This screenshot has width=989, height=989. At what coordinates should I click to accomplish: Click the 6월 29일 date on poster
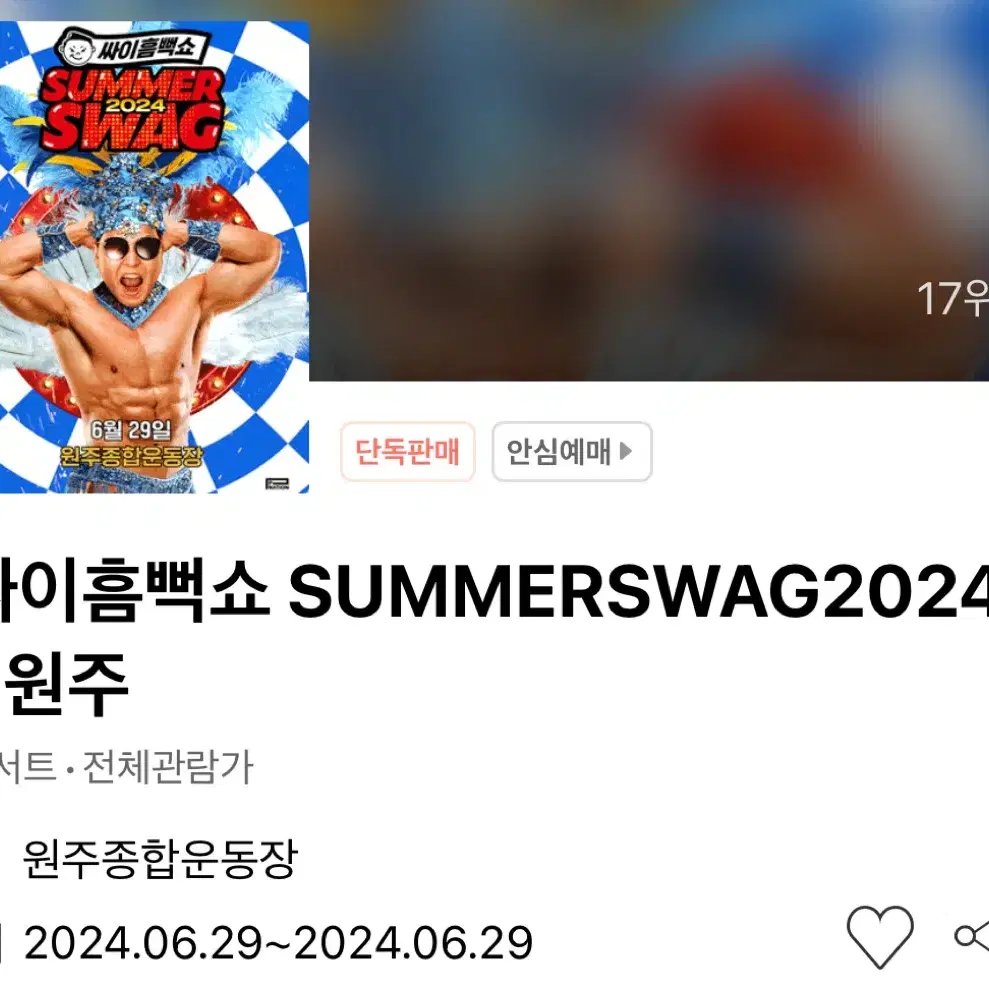coord(131,430)
